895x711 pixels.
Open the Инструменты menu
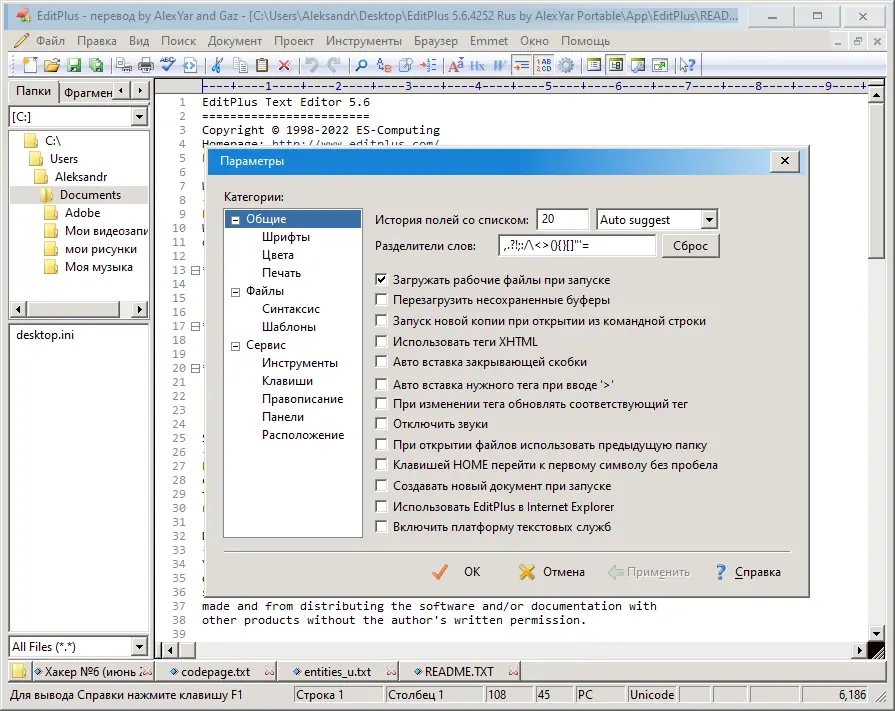click(364, 41)
